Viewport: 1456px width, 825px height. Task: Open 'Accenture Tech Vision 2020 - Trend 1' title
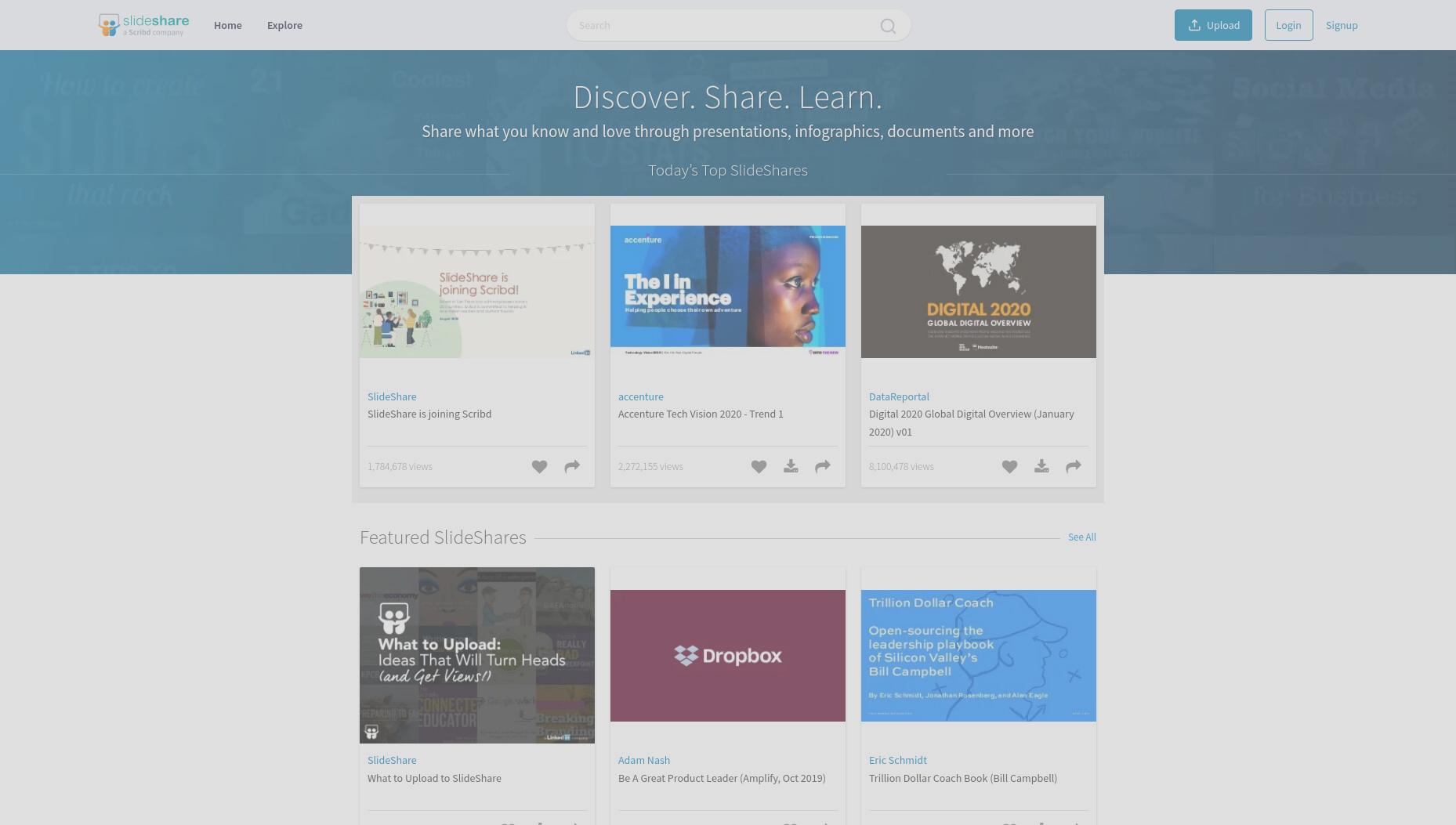(x=701, y=414)
